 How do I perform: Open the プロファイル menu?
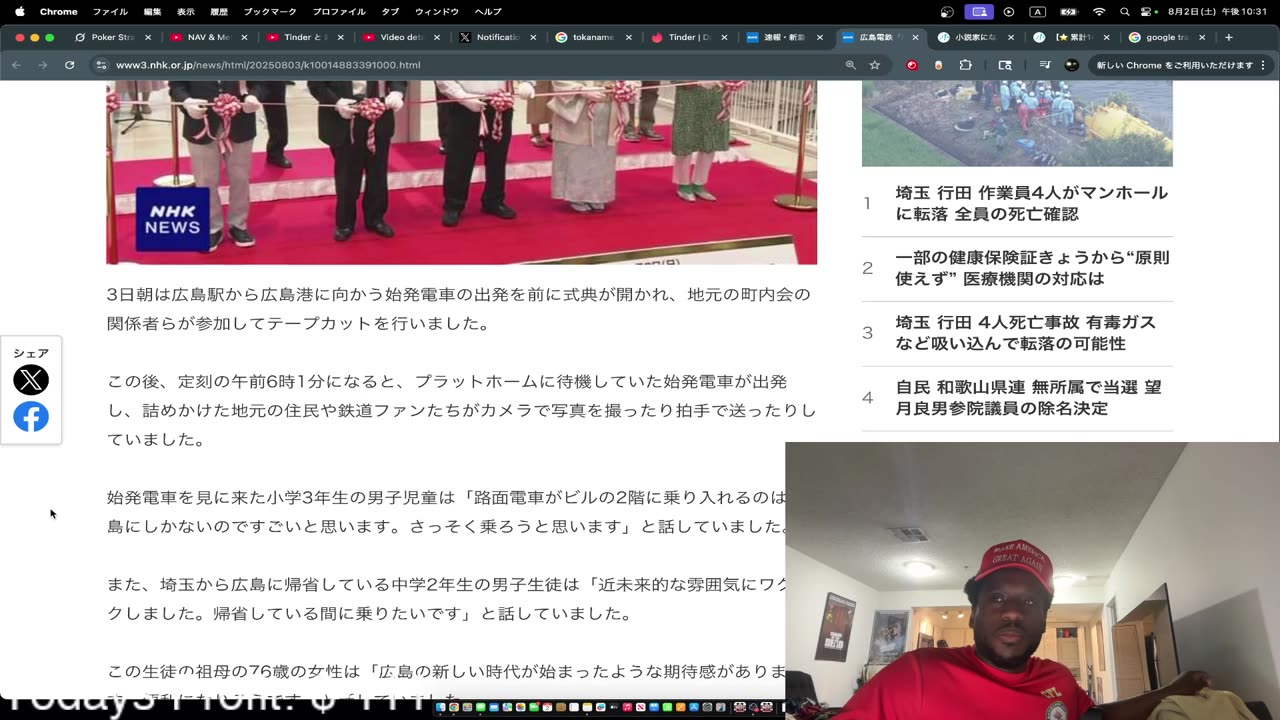[339, 12]
